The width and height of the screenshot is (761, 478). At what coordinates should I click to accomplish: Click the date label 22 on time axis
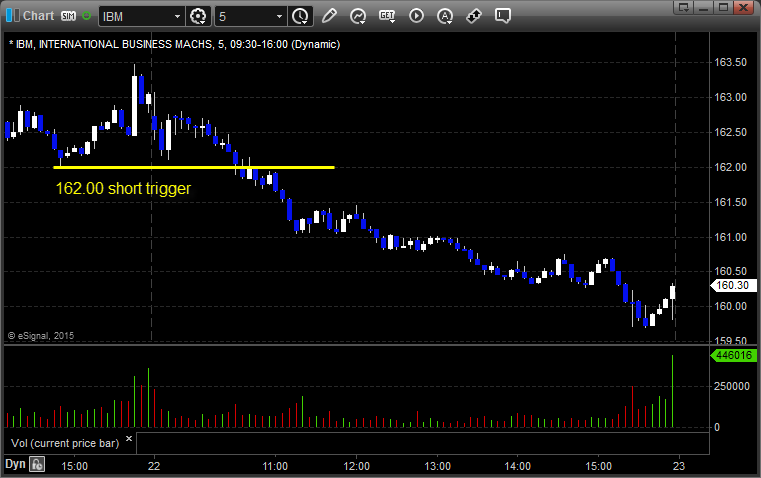point(154,466)
